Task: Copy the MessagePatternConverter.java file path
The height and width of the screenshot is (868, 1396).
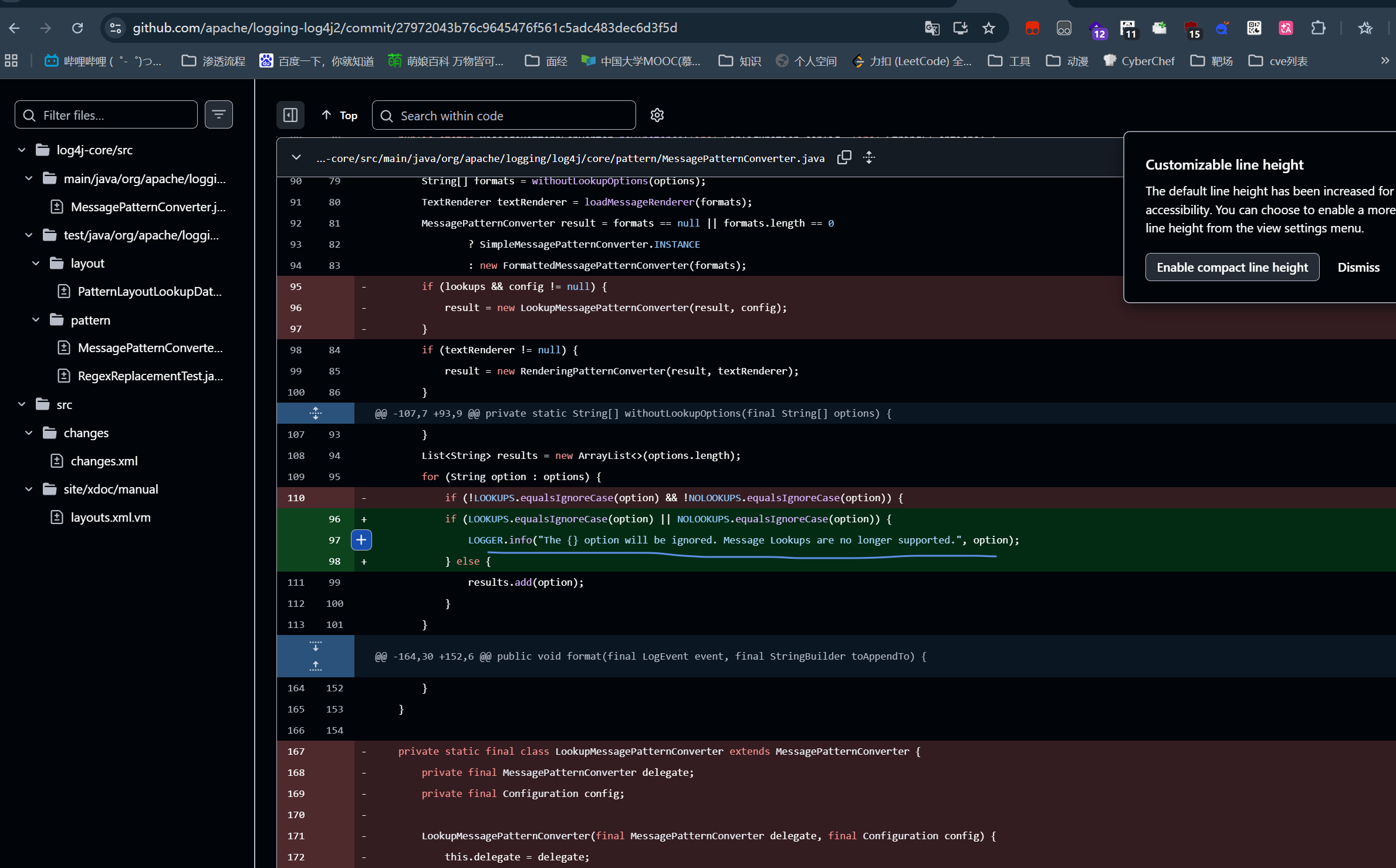Action: click(844, 157)
